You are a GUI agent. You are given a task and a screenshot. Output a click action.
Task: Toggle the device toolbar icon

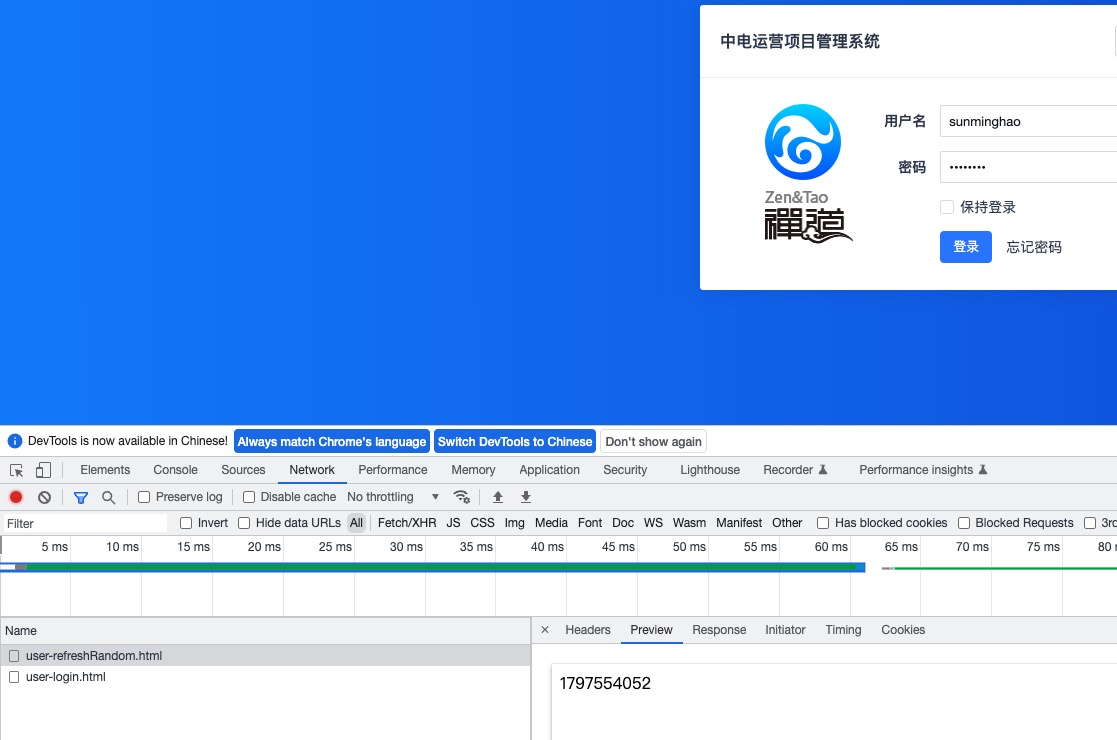43,470
